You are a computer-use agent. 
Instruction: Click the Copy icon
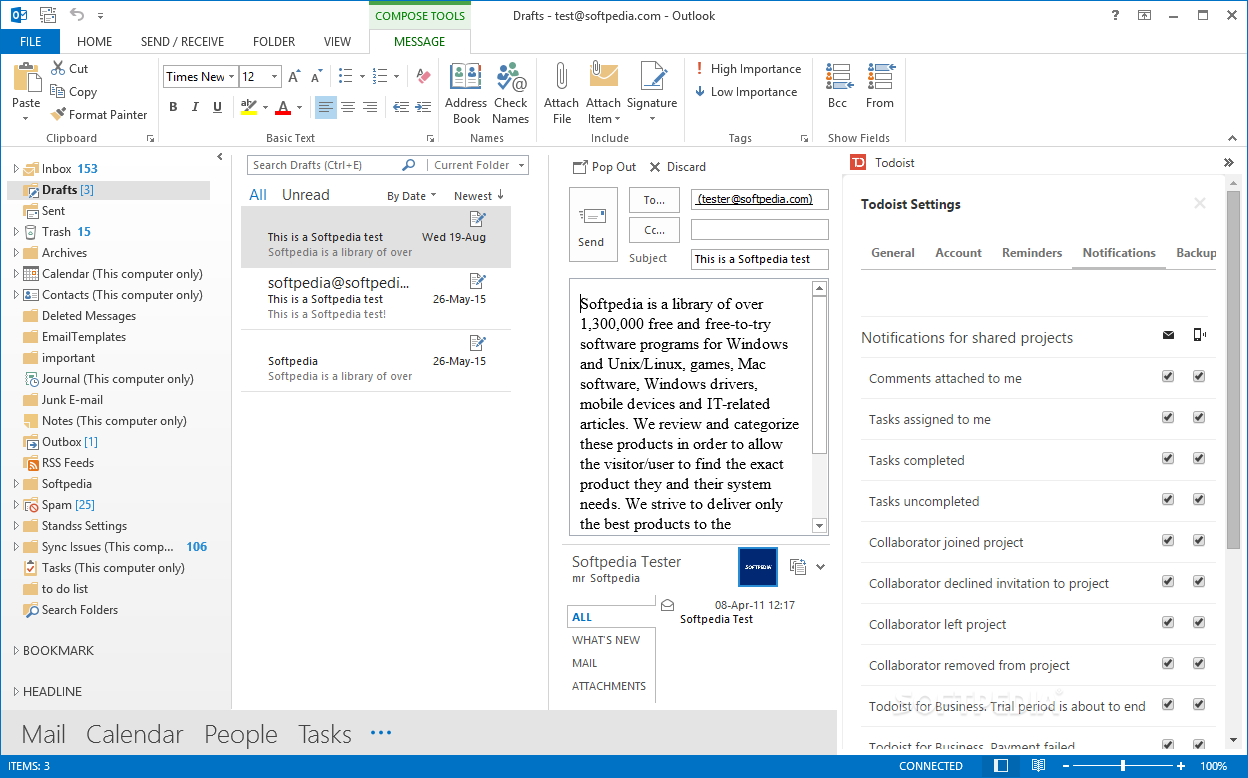58,91
